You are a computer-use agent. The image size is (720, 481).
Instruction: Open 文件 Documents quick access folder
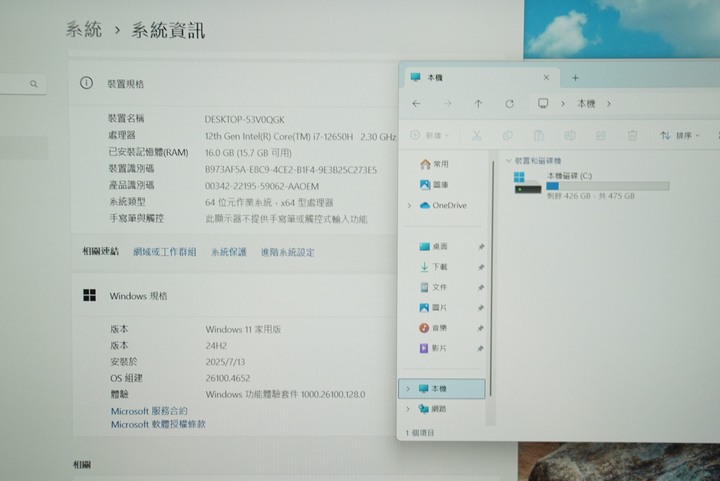[433, 287]
